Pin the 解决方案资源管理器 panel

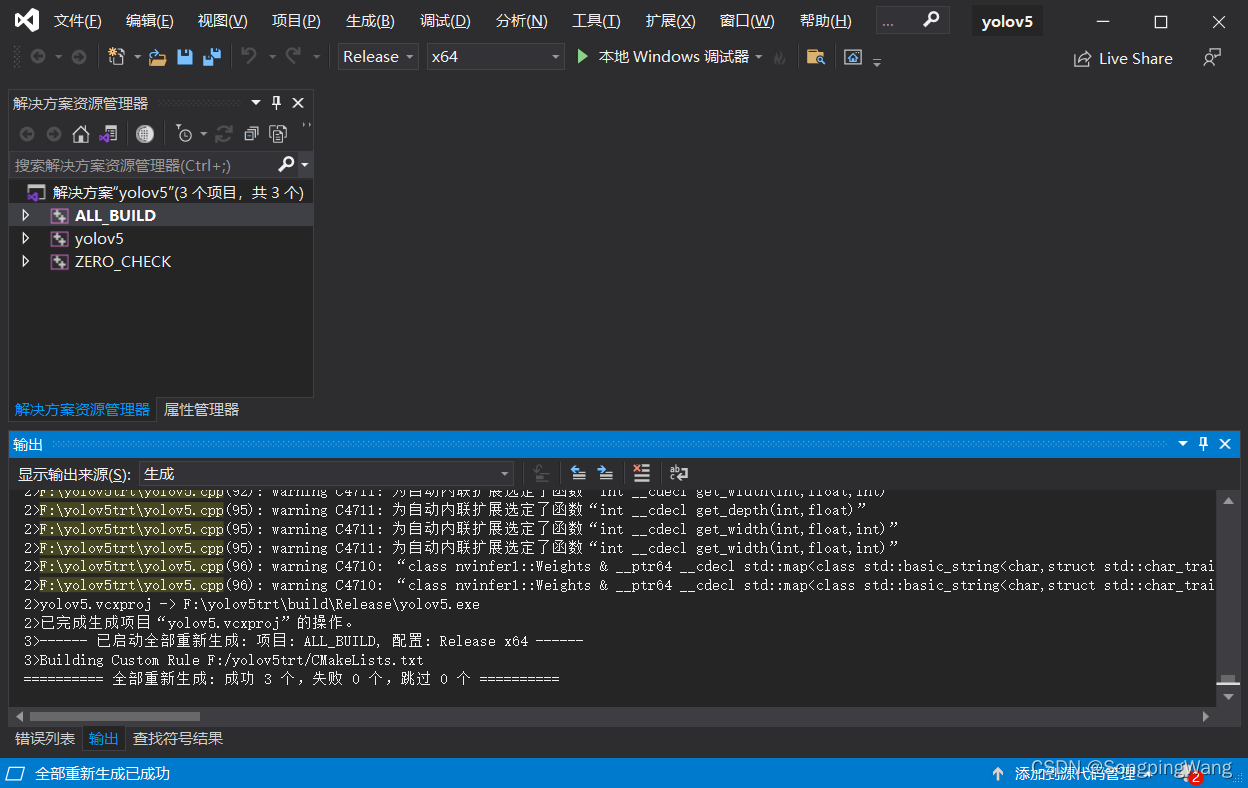tap(277, 103)
